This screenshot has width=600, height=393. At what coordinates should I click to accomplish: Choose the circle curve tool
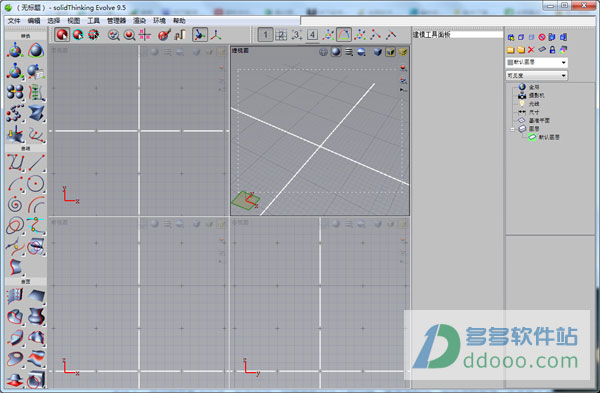point(36,183)
